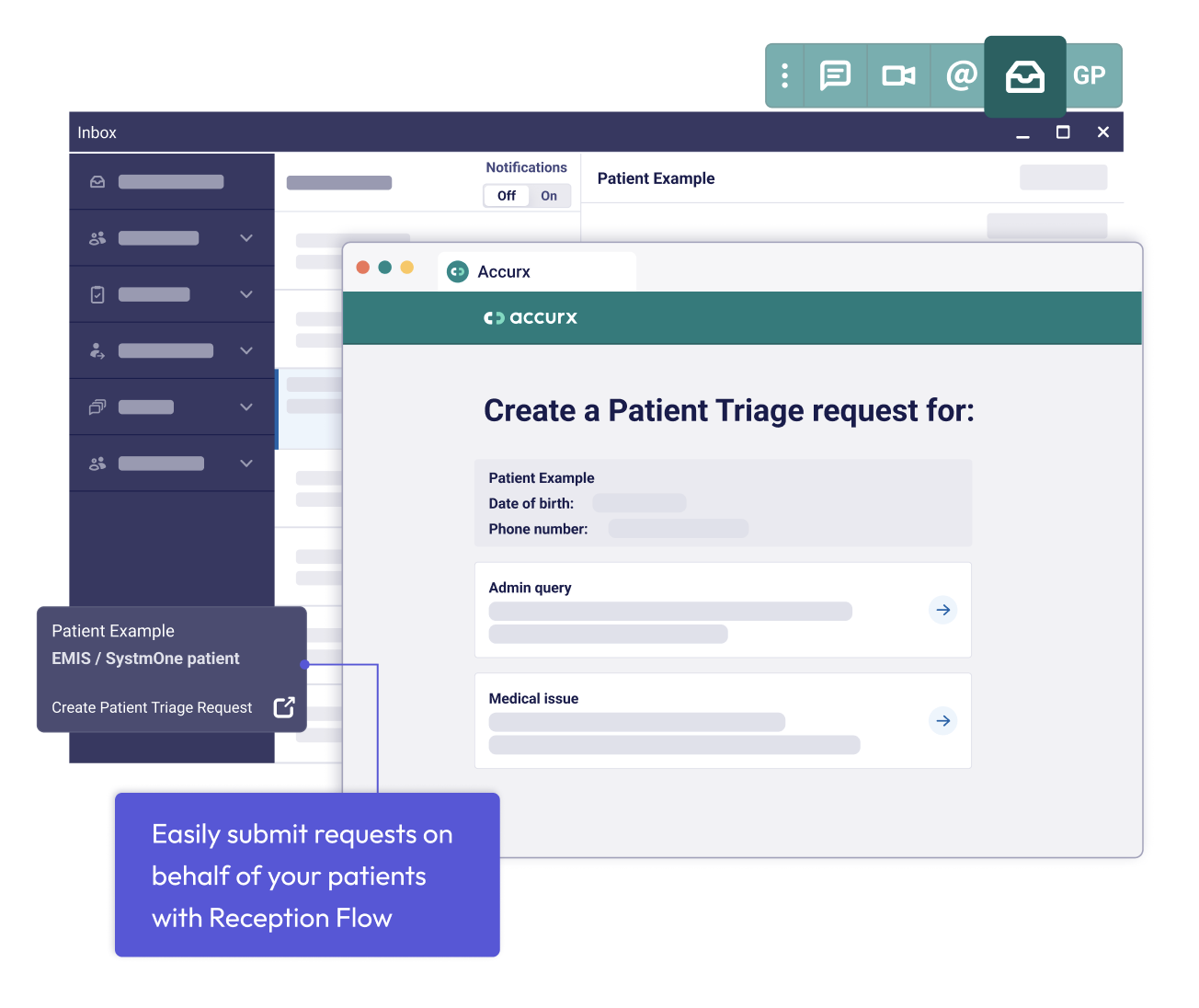Start a video consult with camera icon
Screen dimensions: 1199x1008
[x=898, y=75]
